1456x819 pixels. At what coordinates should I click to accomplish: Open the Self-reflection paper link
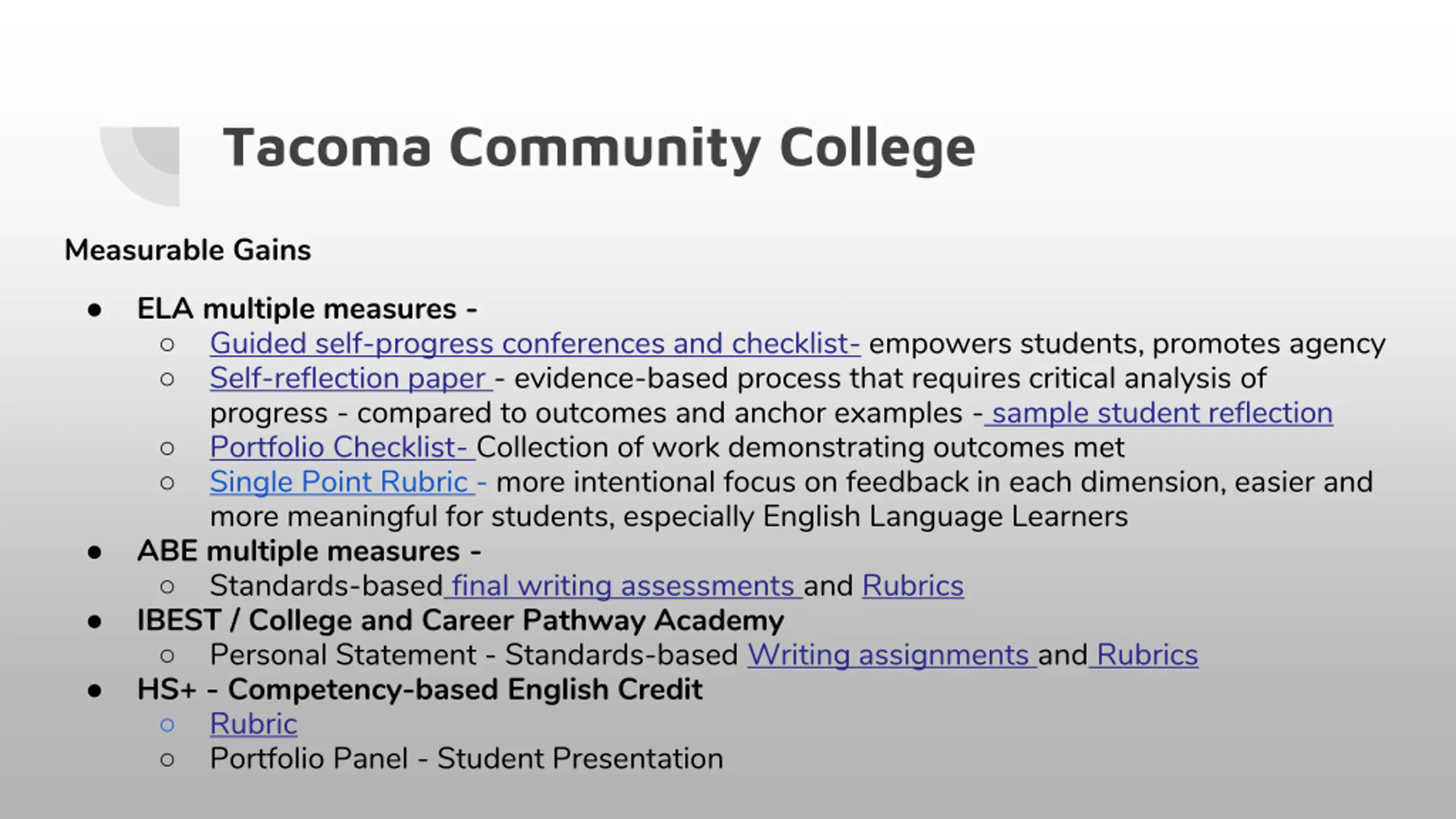pyautogui.click(x=351, y=378)
